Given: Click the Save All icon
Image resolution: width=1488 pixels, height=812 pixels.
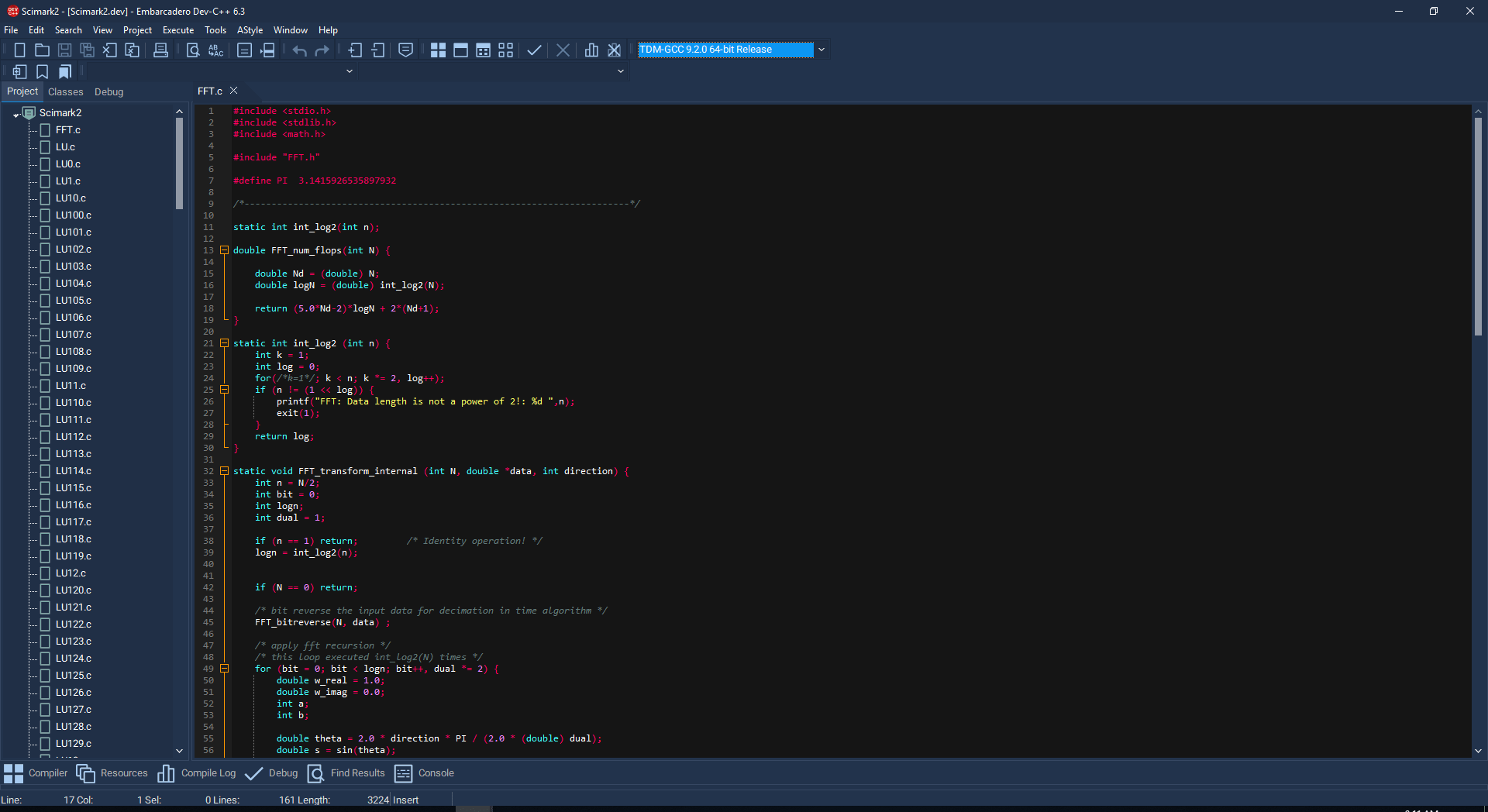Looking at the screenshot, I should click(x=88, y=50).
